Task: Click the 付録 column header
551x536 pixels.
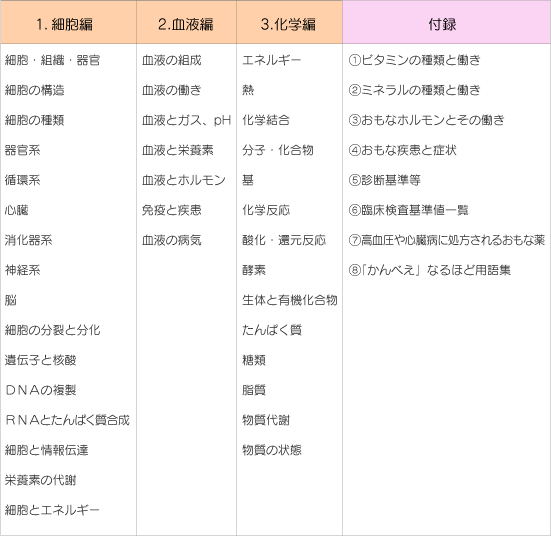Action: [x=446, y=22]
